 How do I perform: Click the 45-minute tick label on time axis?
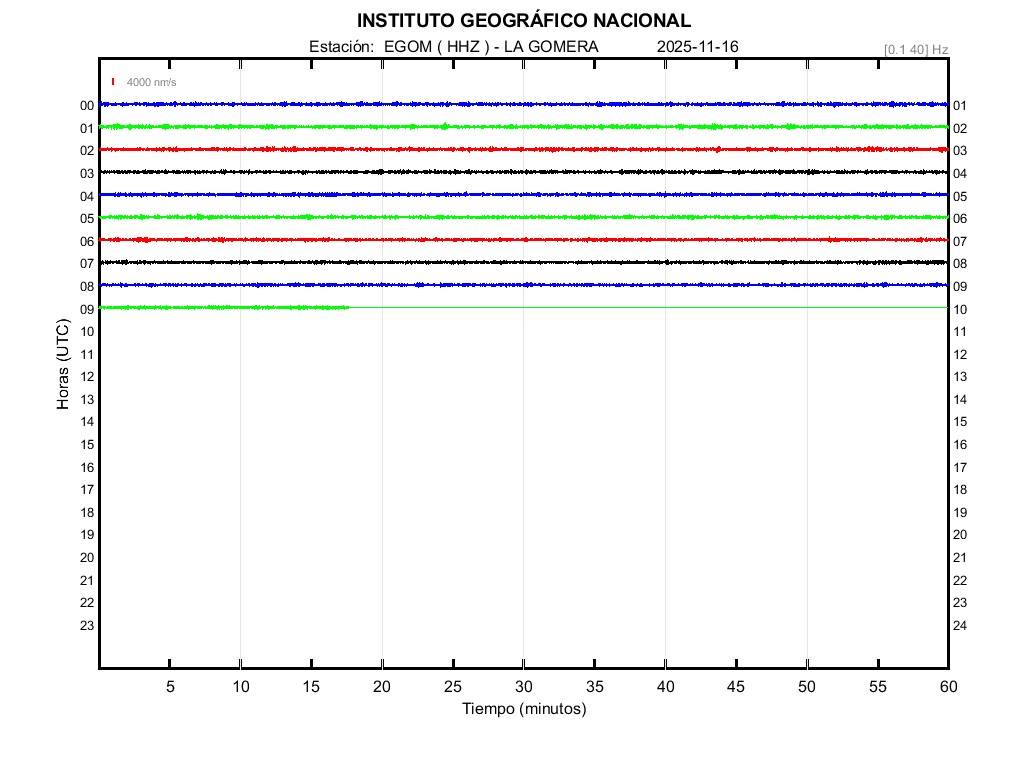point(736,686)
